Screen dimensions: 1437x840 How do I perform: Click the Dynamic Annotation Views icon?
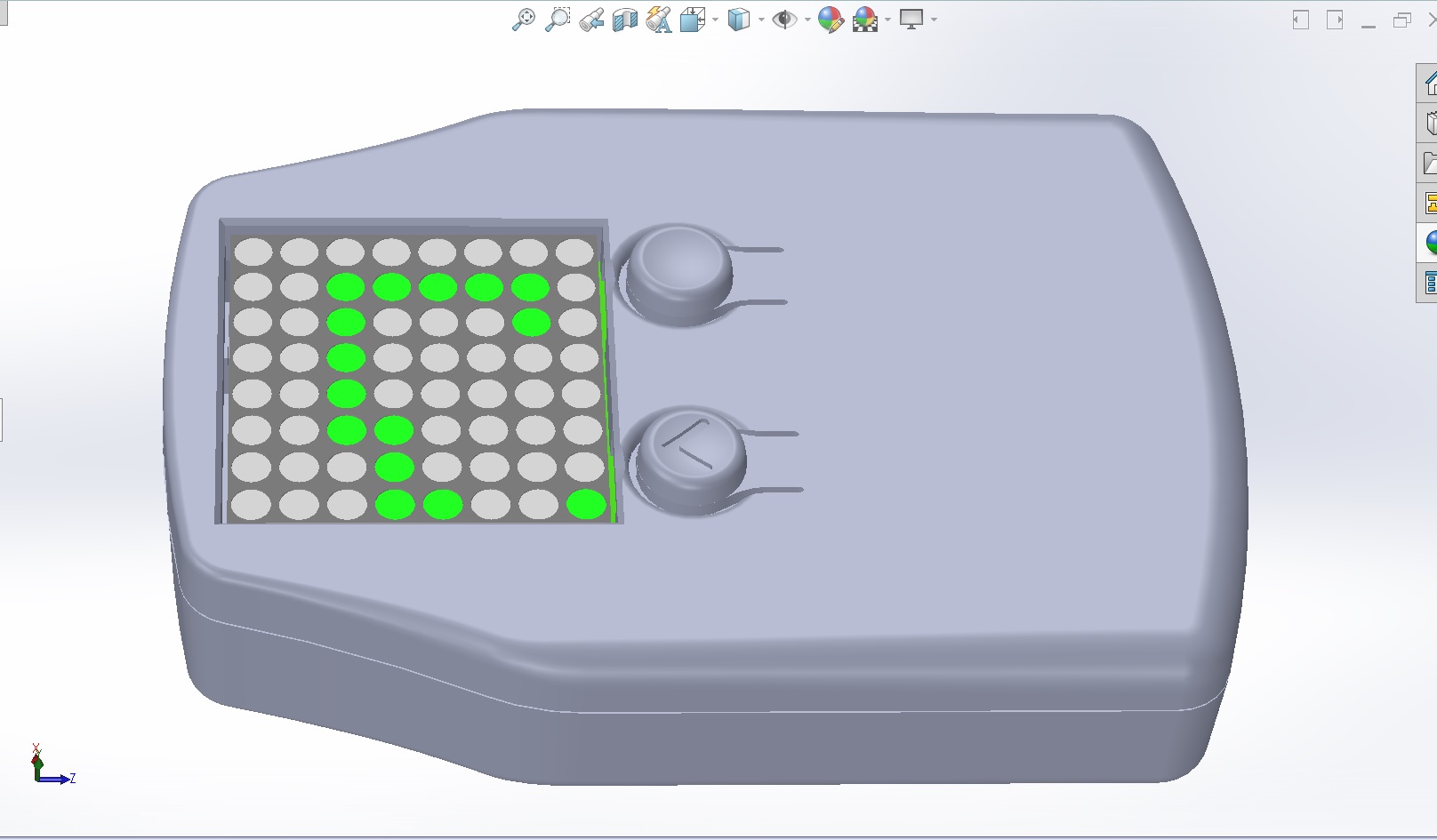pyautogui.click(x=659, y=20)
